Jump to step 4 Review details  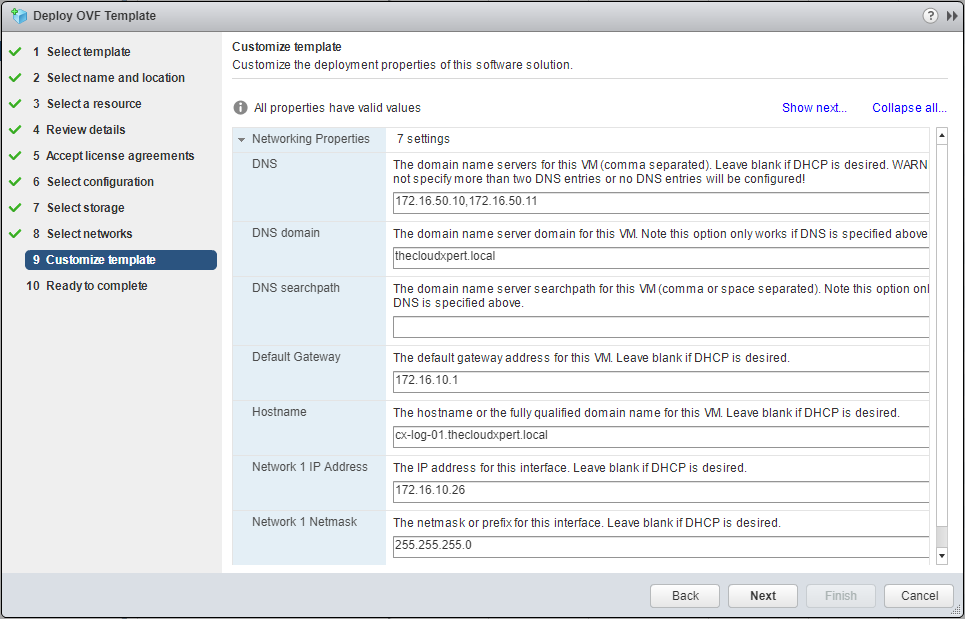click(86, 130)
